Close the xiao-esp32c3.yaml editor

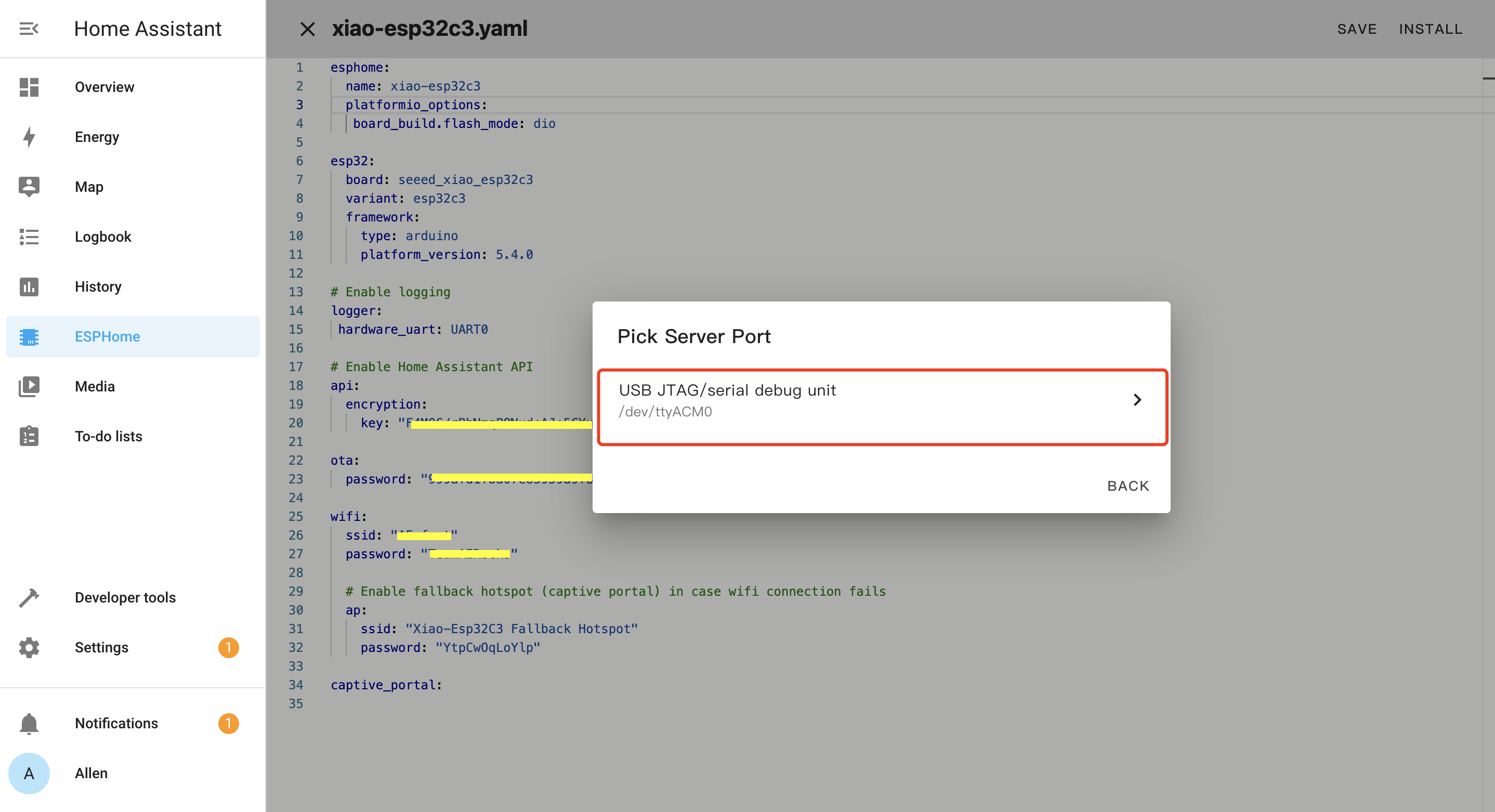point(308,29)
